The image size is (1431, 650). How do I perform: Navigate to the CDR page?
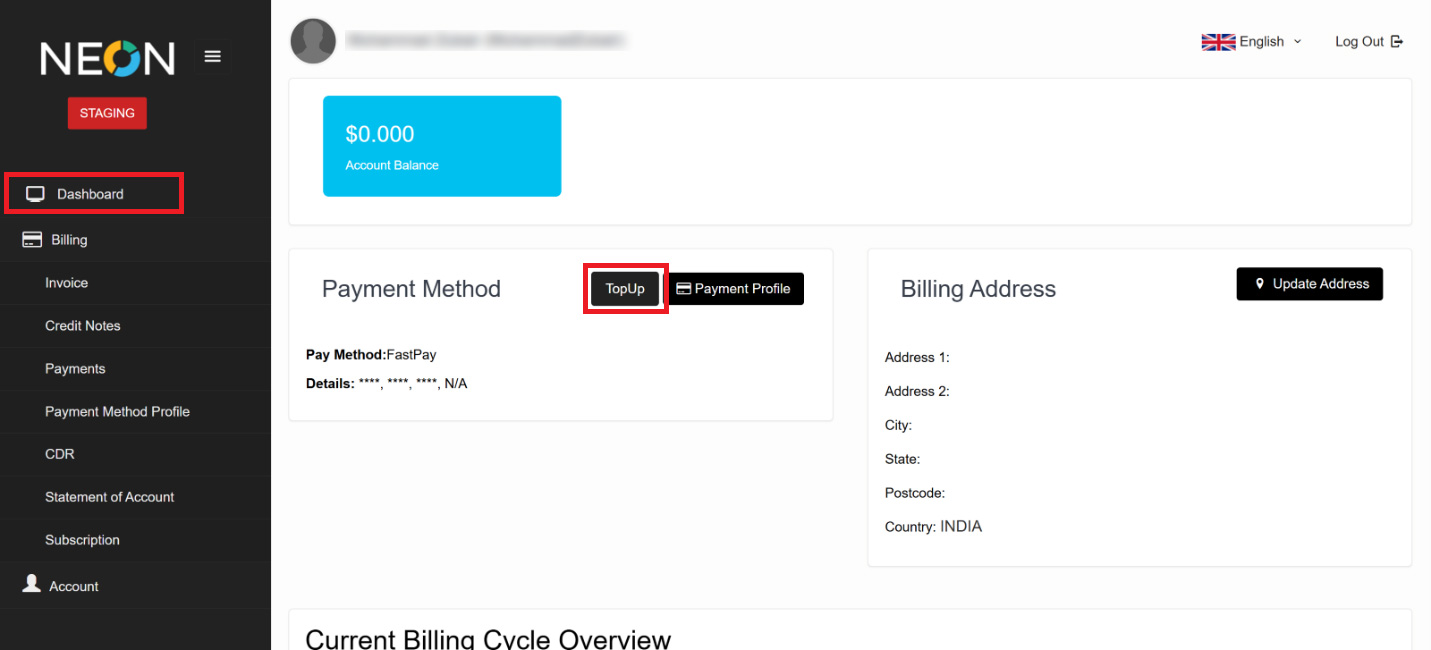click(60, 454)
